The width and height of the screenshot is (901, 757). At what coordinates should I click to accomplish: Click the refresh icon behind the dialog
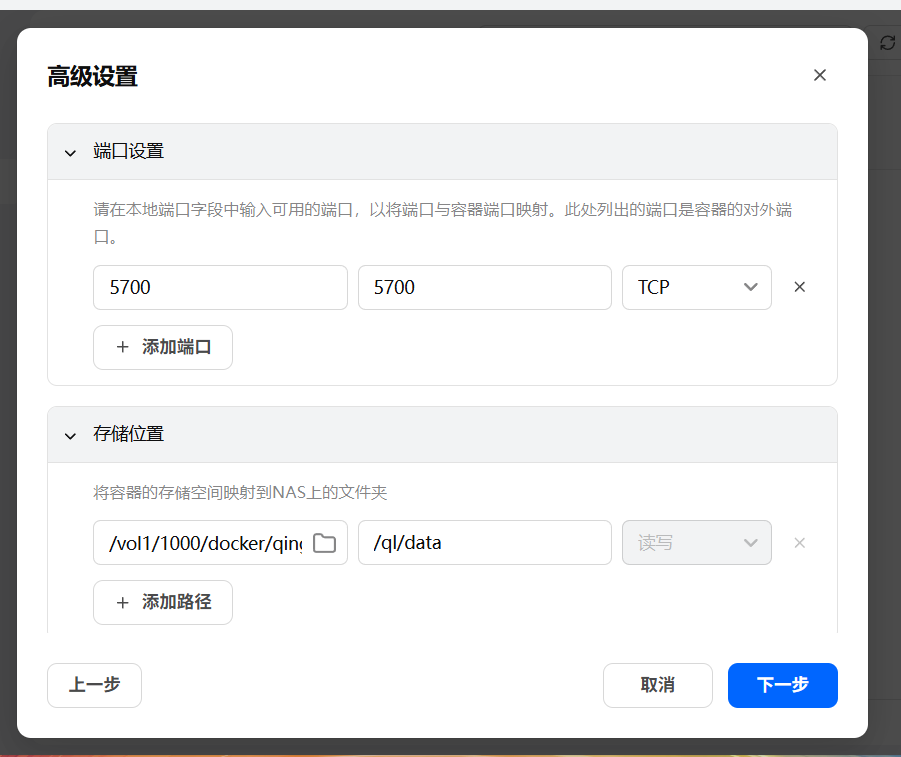tap(887, 43)
